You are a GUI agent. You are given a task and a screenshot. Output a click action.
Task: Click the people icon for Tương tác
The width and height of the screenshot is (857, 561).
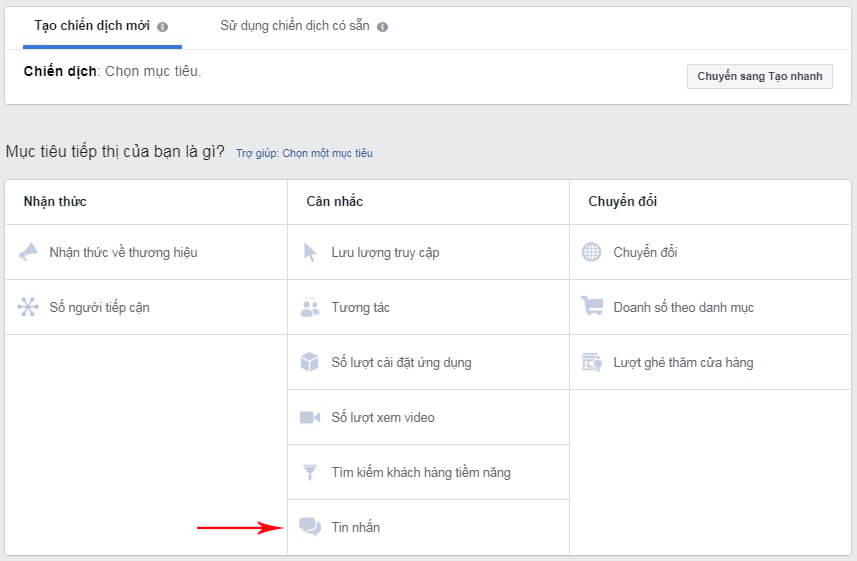tap(310, 307)
